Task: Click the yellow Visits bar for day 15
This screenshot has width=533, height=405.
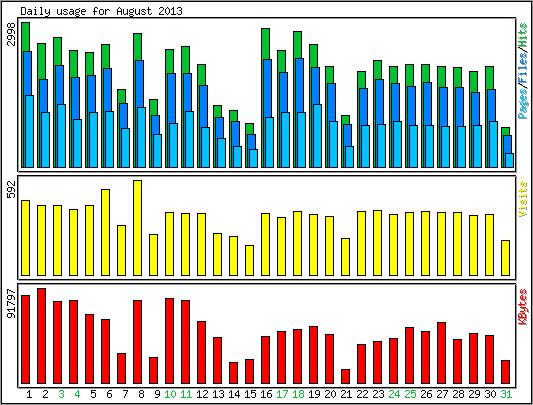Action: 250,260
